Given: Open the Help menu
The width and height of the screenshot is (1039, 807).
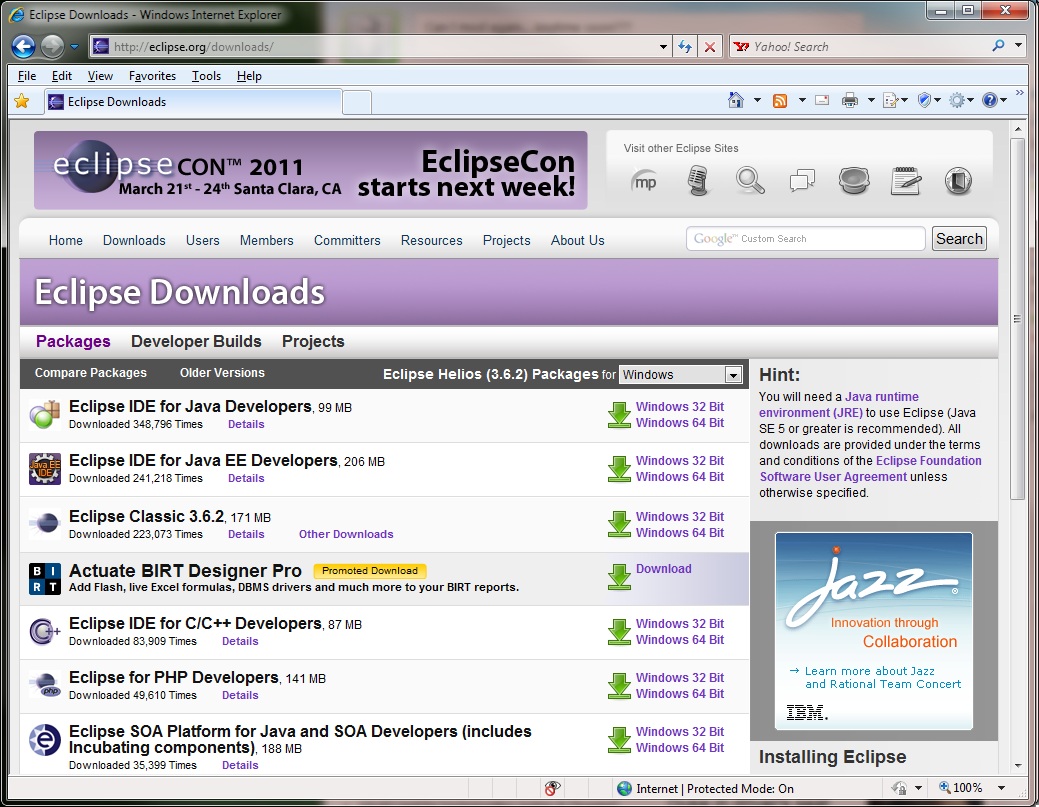Looking at the screenshot, I should [249, 76].
